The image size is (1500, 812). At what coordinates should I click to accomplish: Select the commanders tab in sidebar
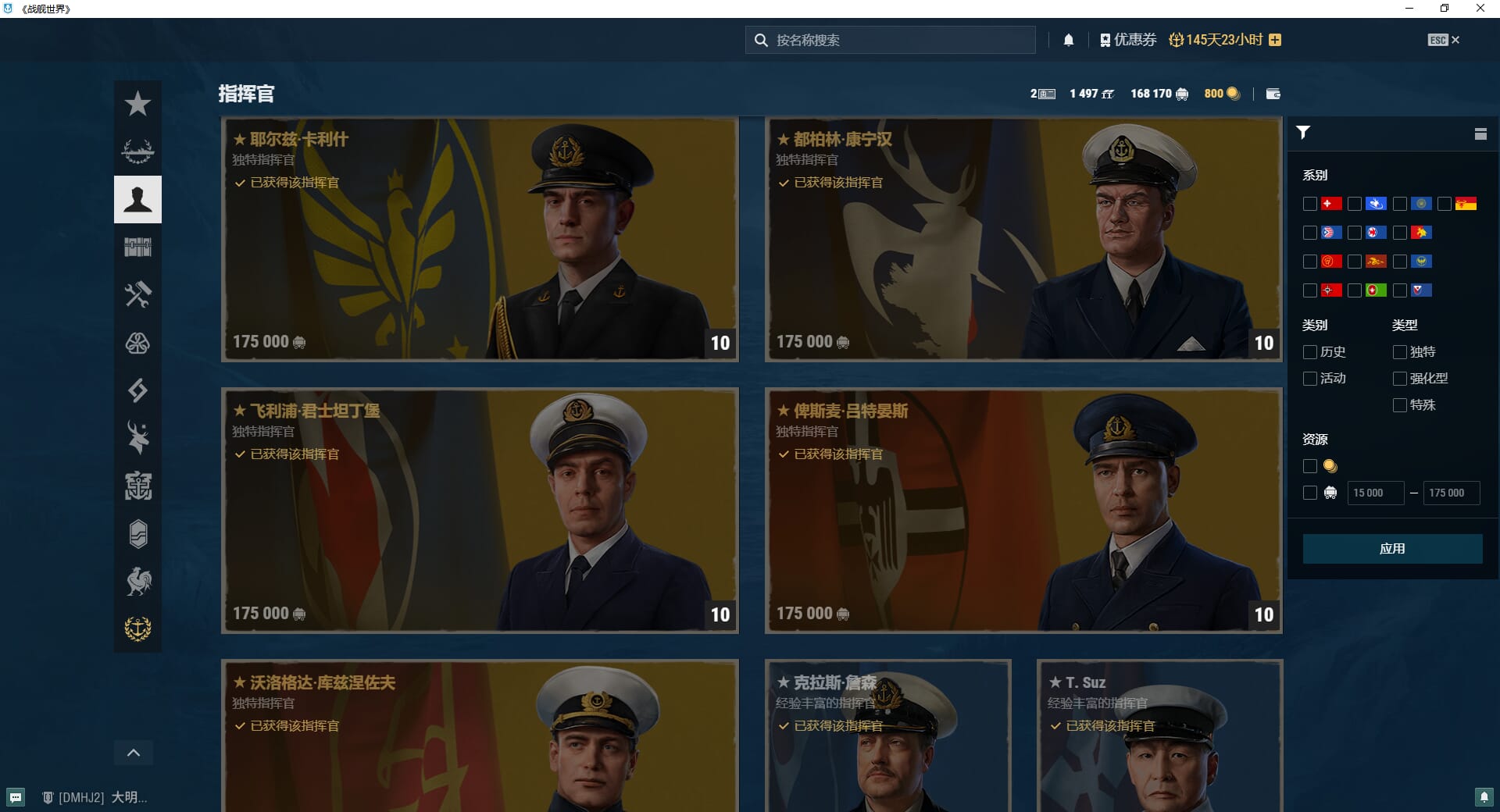pyautogui.click(x=137, y=200)
